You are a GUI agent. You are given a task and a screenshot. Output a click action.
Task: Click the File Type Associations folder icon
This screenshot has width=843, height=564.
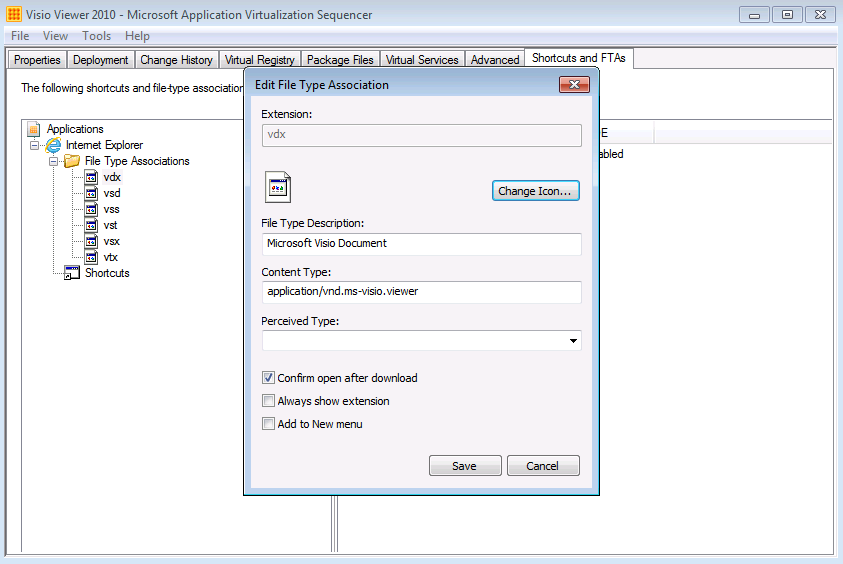(72, 161)
